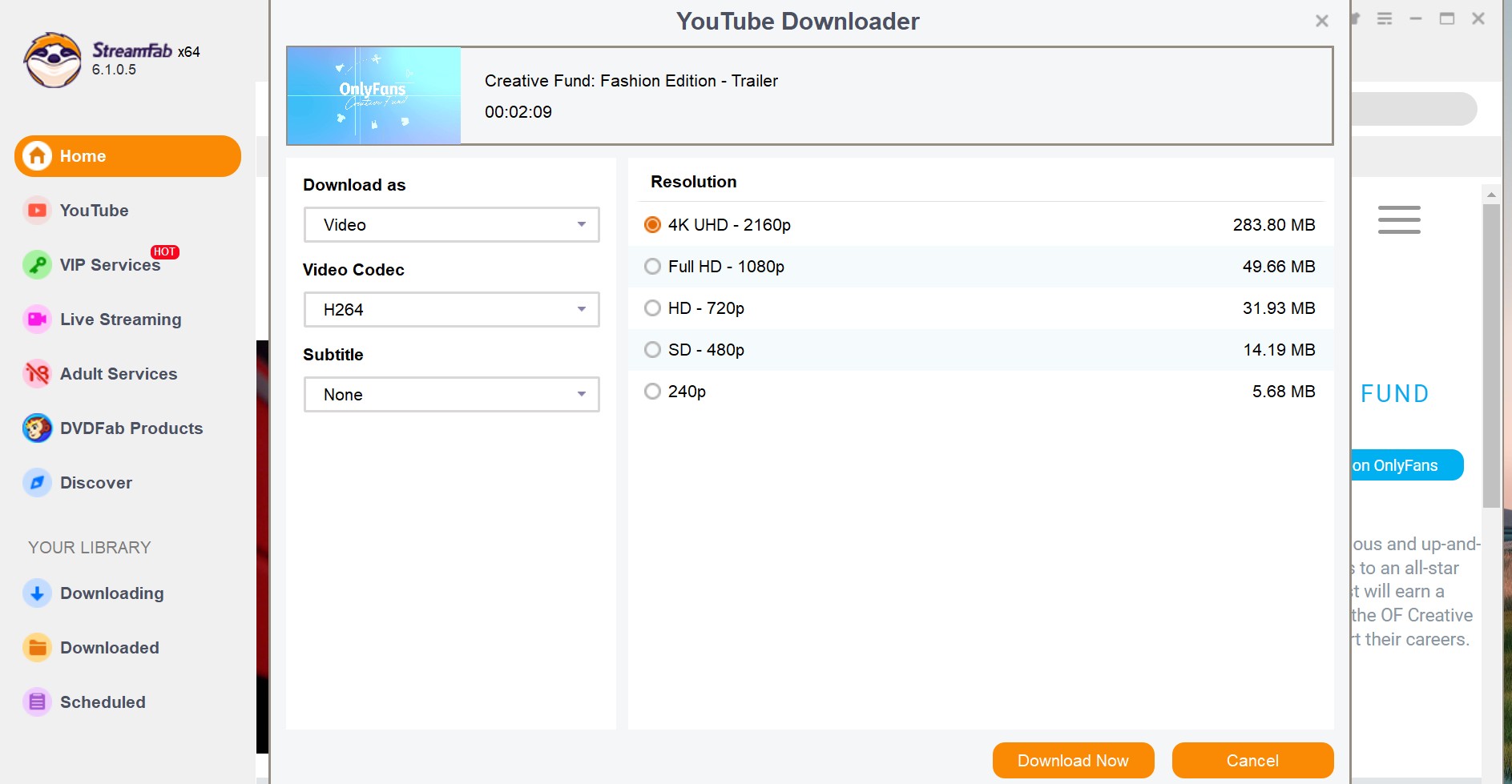Go to Home in sidebar

pos(127,156)
